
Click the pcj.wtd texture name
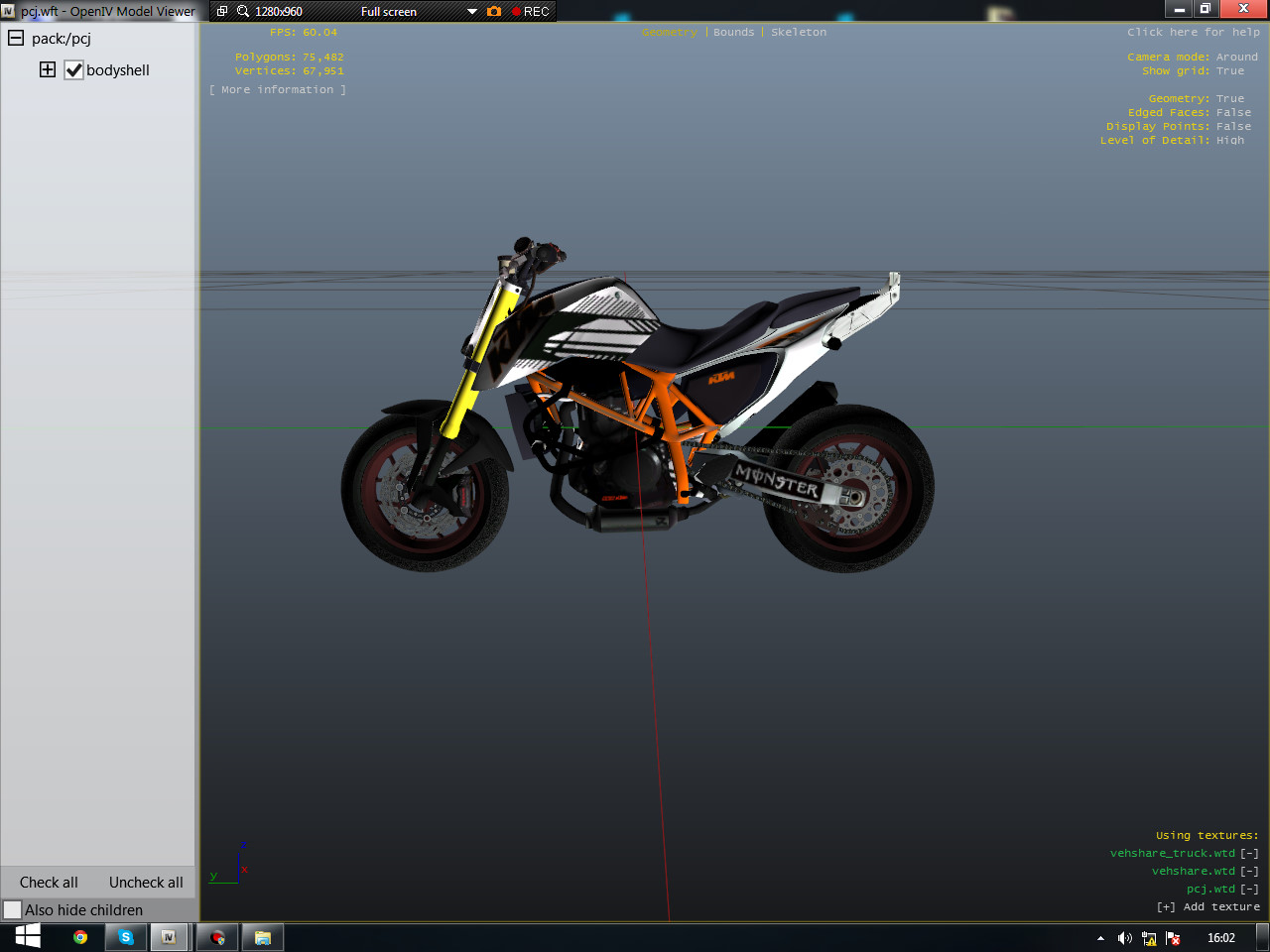[x=1210, y=889]
